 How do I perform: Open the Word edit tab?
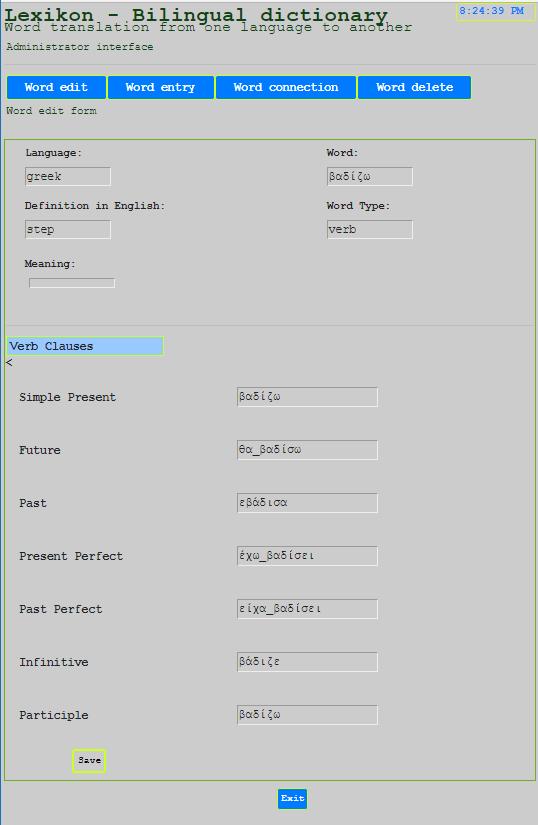[56, 87]
